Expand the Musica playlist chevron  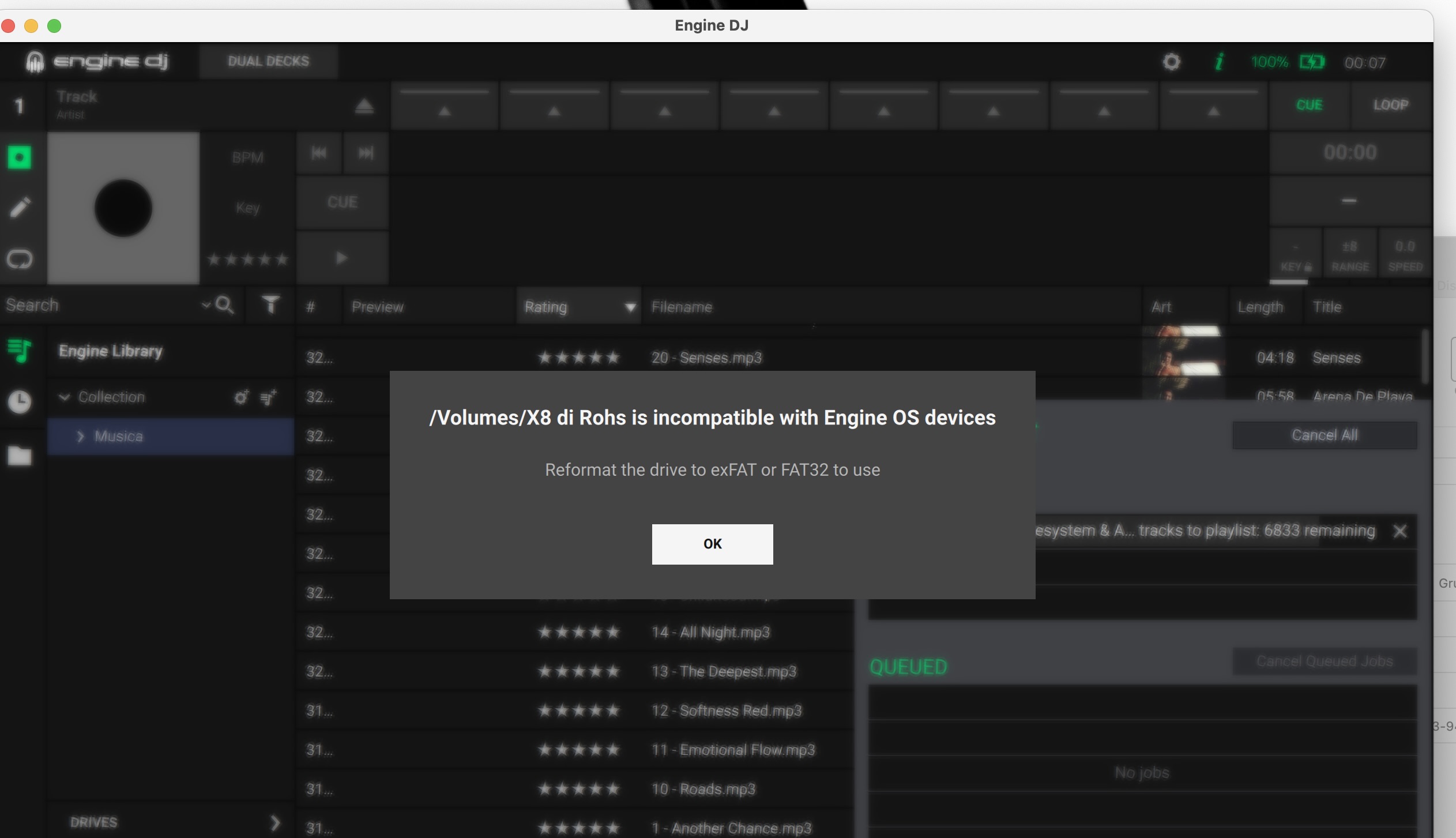click(81, 437)
